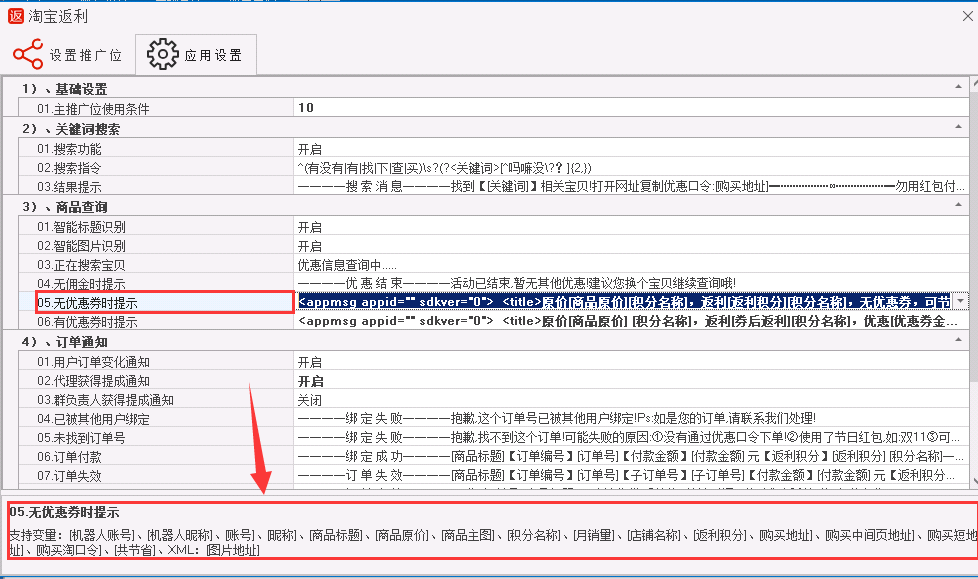Close the 淘宝返利 window
The height and width of the screenshot is (579, 978).
click(x=967, y=16)
